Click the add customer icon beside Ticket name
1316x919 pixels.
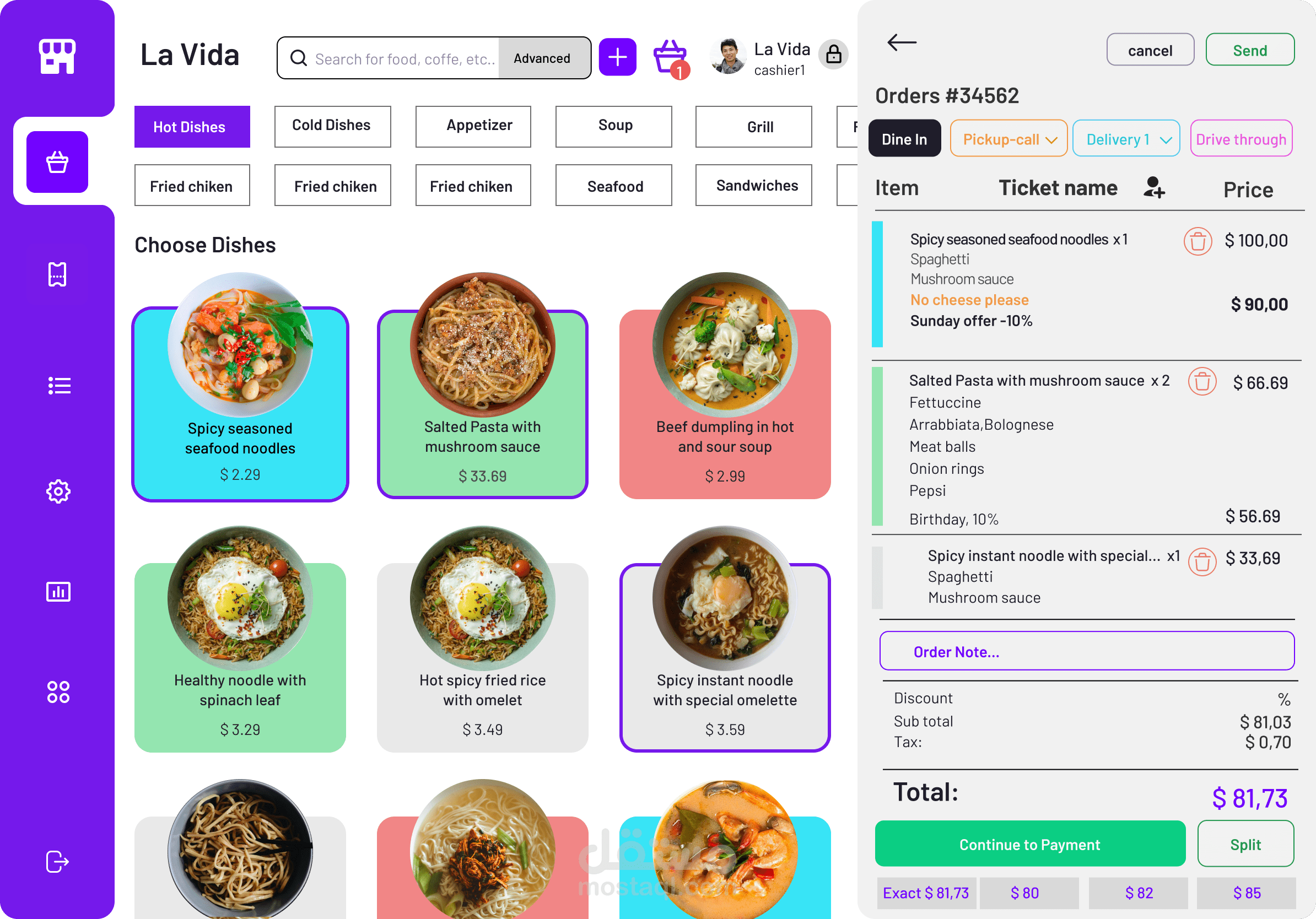coord(1154,189)
